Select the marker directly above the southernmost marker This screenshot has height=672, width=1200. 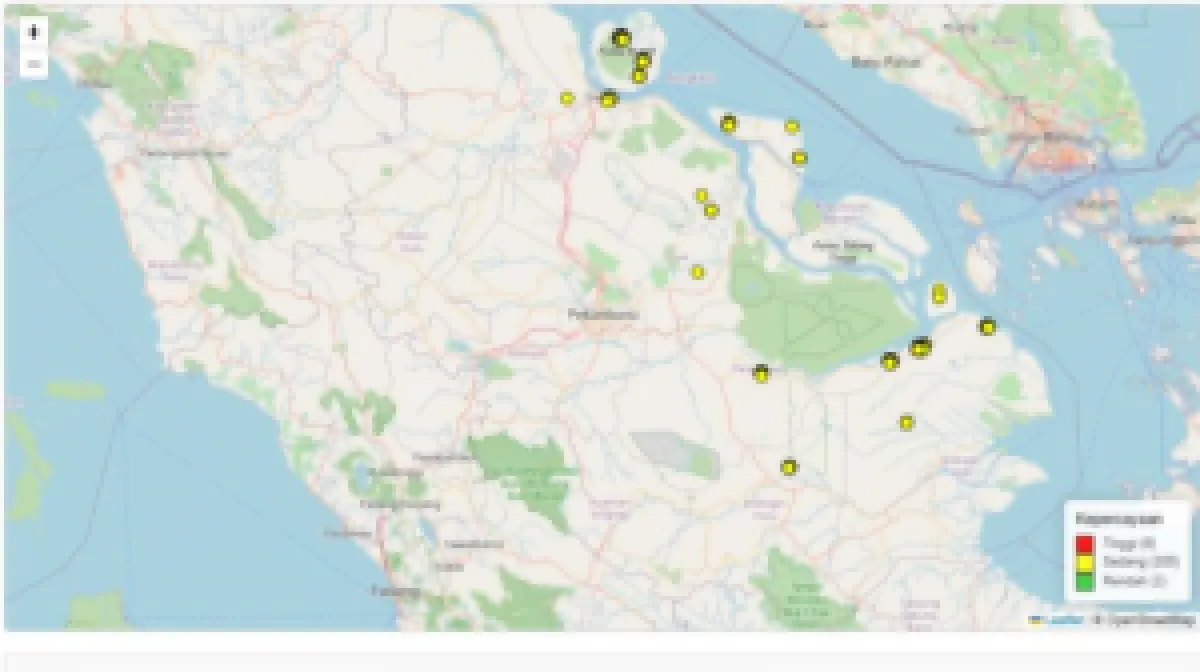[761, 373]
